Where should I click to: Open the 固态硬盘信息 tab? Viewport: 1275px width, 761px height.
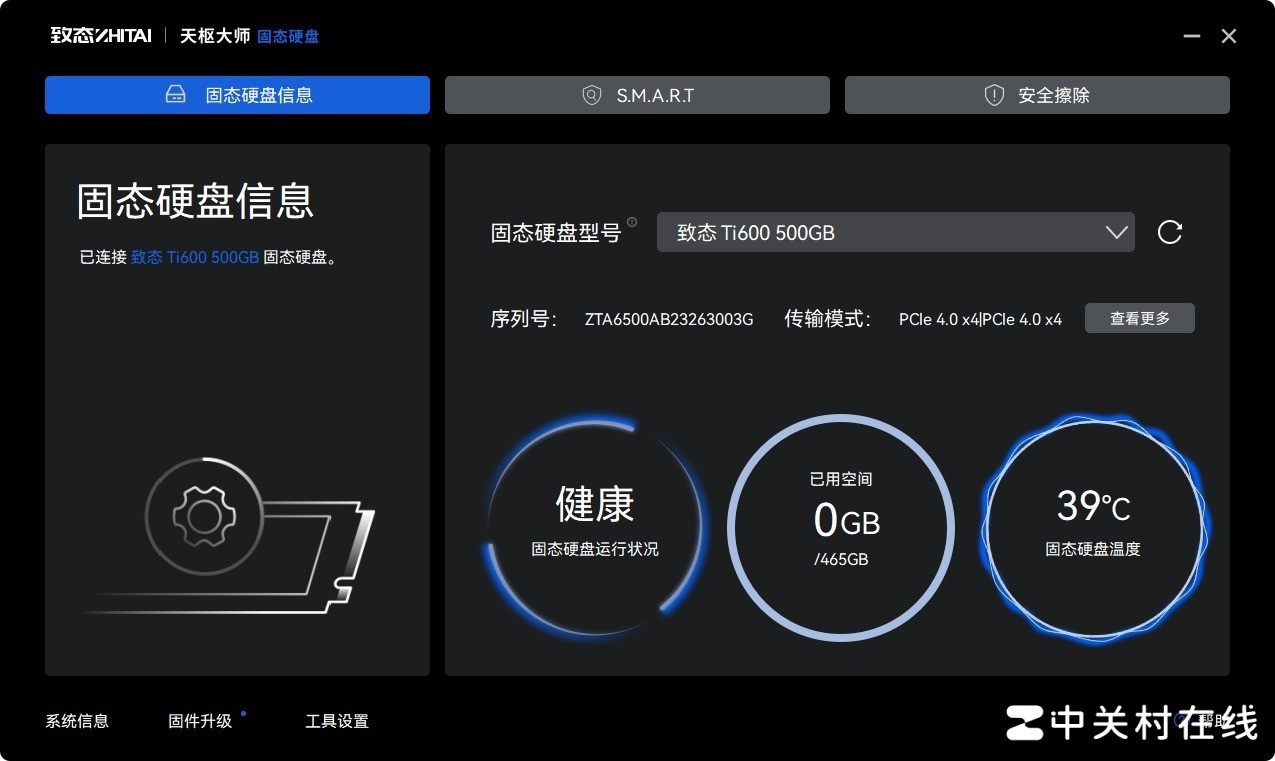[237, 95]
